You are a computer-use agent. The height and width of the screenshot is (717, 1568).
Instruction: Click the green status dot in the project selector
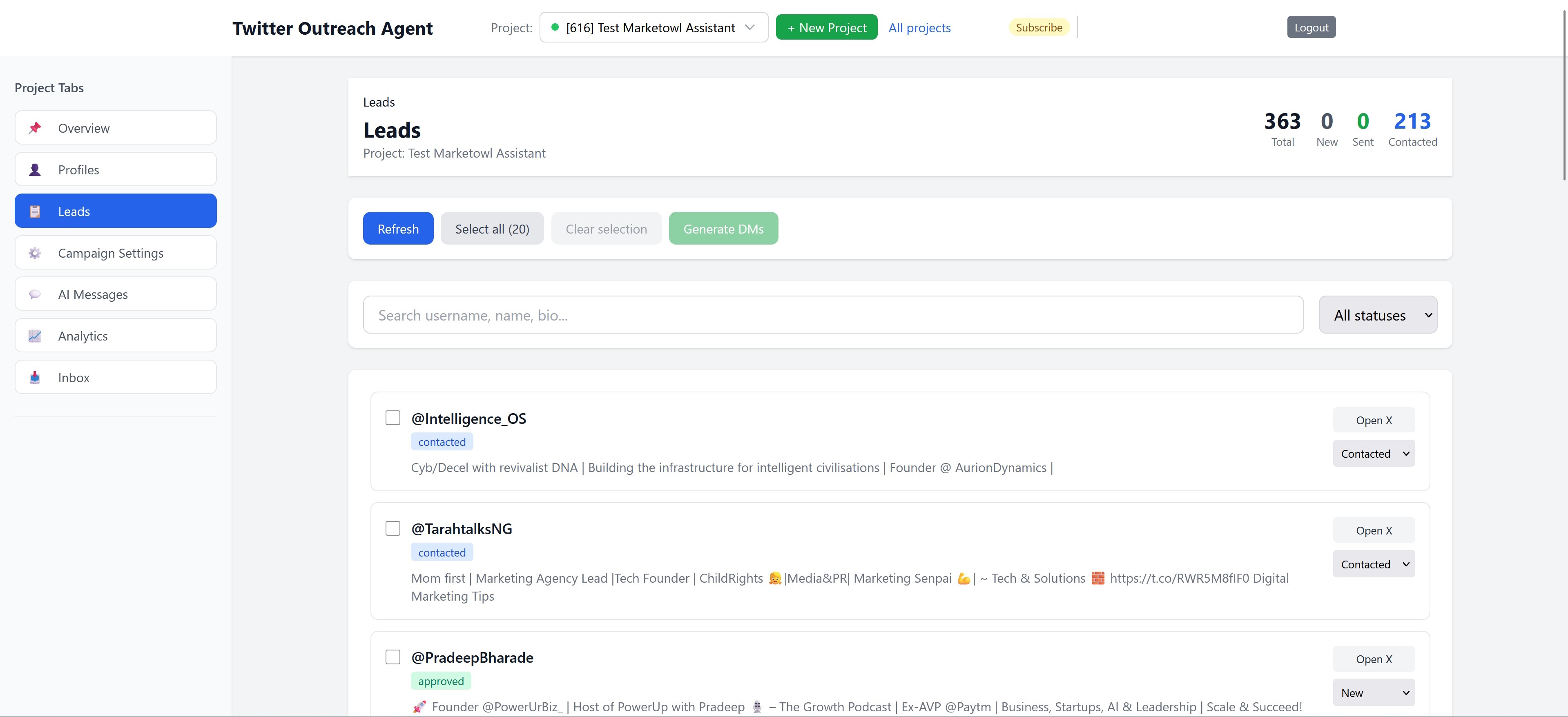coord(555,27)
